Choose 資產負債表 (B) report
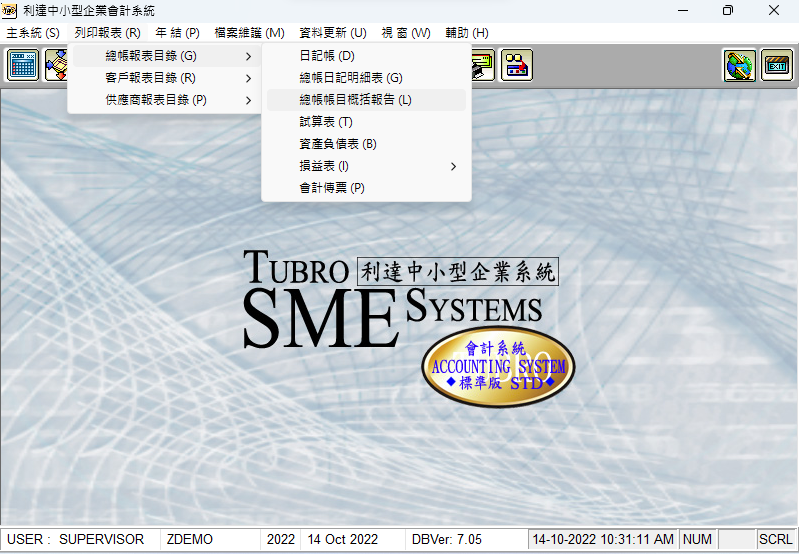Screen dimensions: 799x554 click(x=366, y=144)
